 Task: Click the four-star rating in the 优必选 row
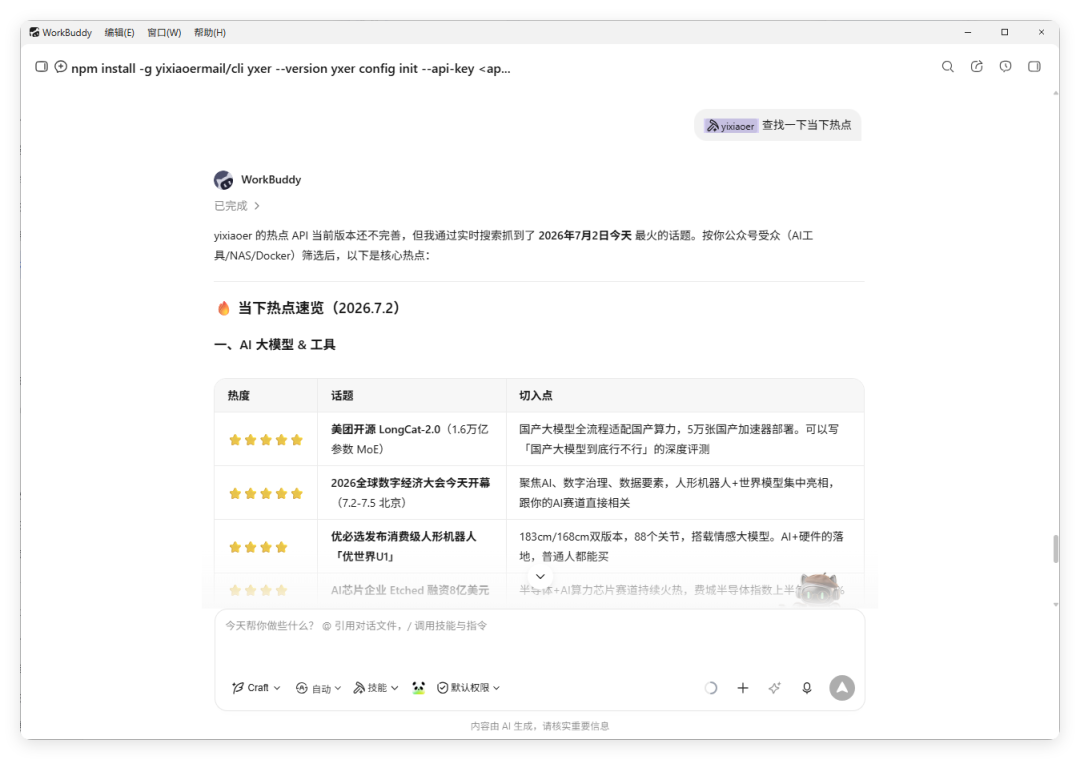258,547
